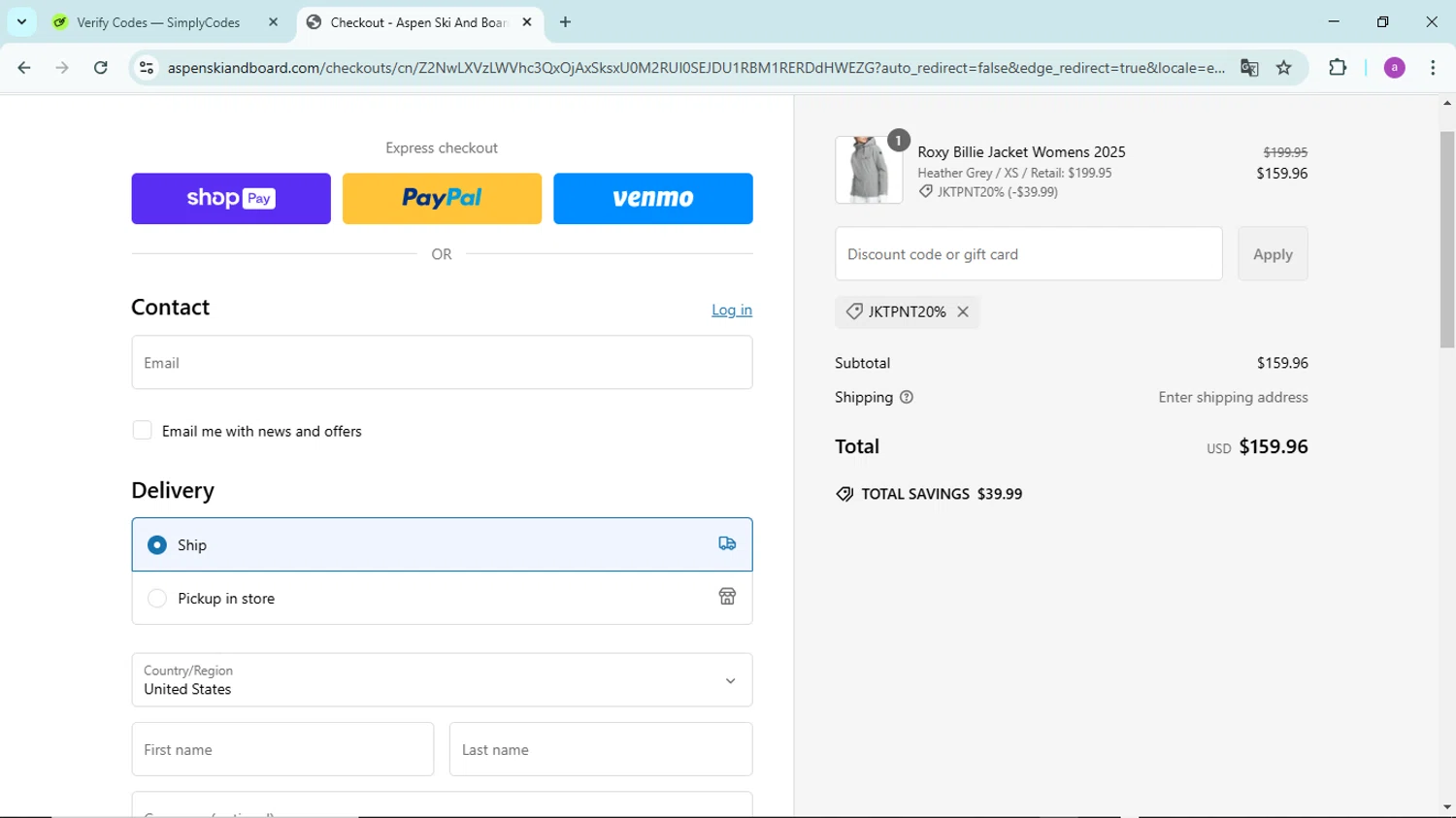This screenshot has height=818, width=1456.
Task: Reload the checkout page
Action: [x=101, y=68]
